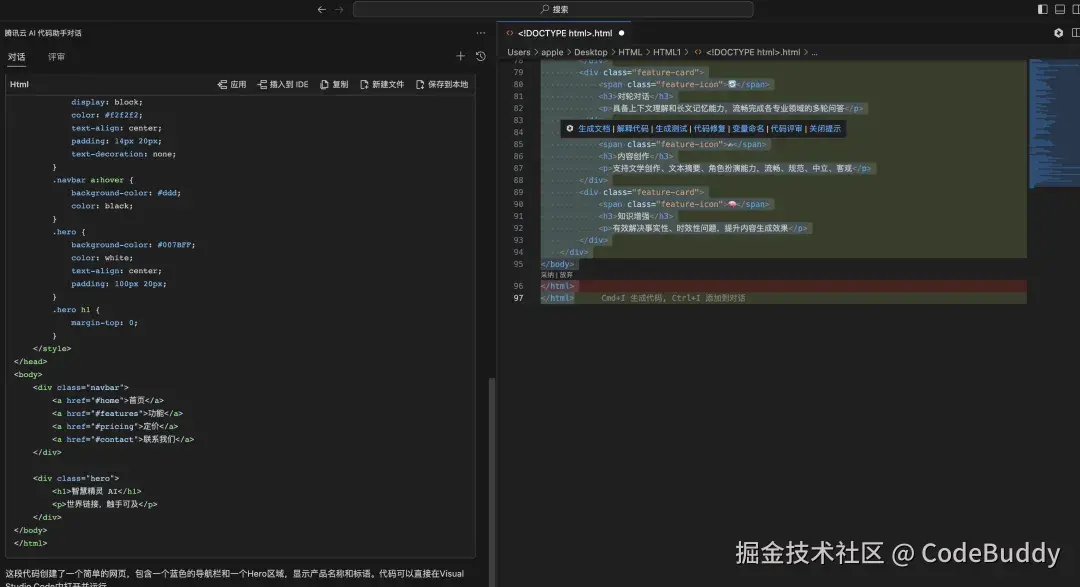Click line number 79 in gutter
The height and width of the screenshot is (587, 1080).
pos(518,72)
